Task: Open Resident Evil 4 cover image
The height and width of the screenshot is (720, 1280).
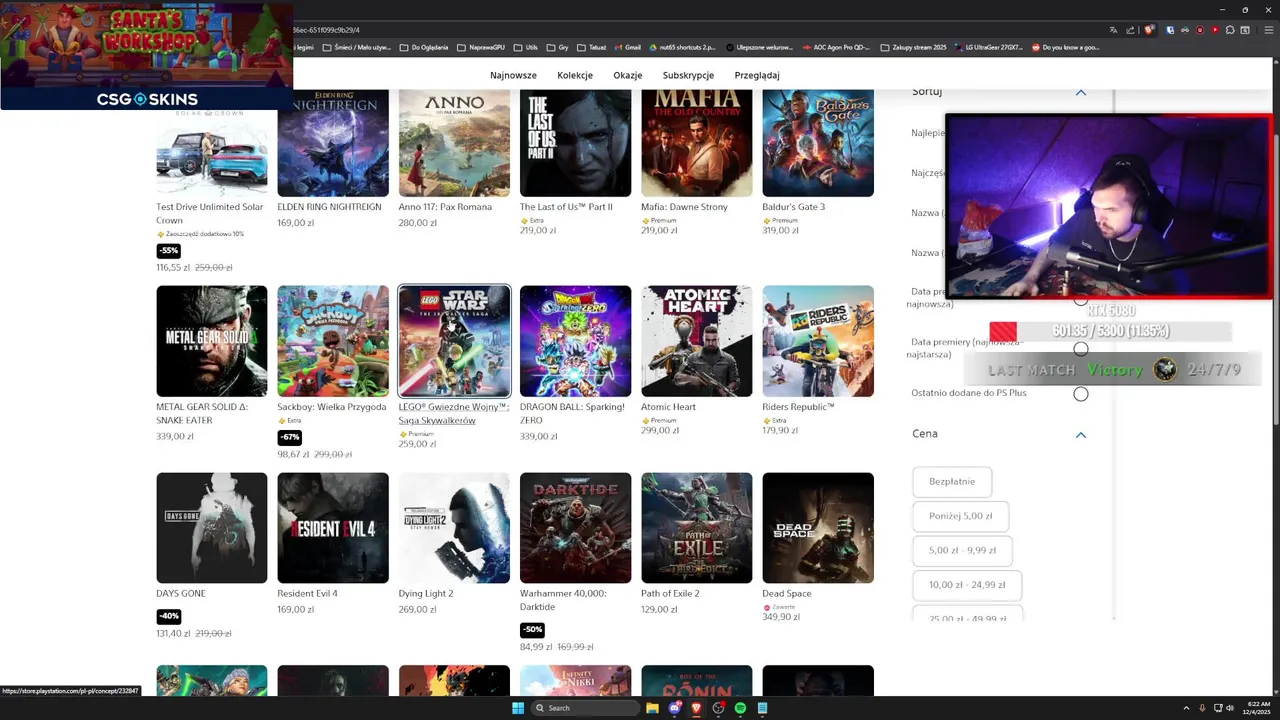Action: pyautogui.click(x=333, y=528)
